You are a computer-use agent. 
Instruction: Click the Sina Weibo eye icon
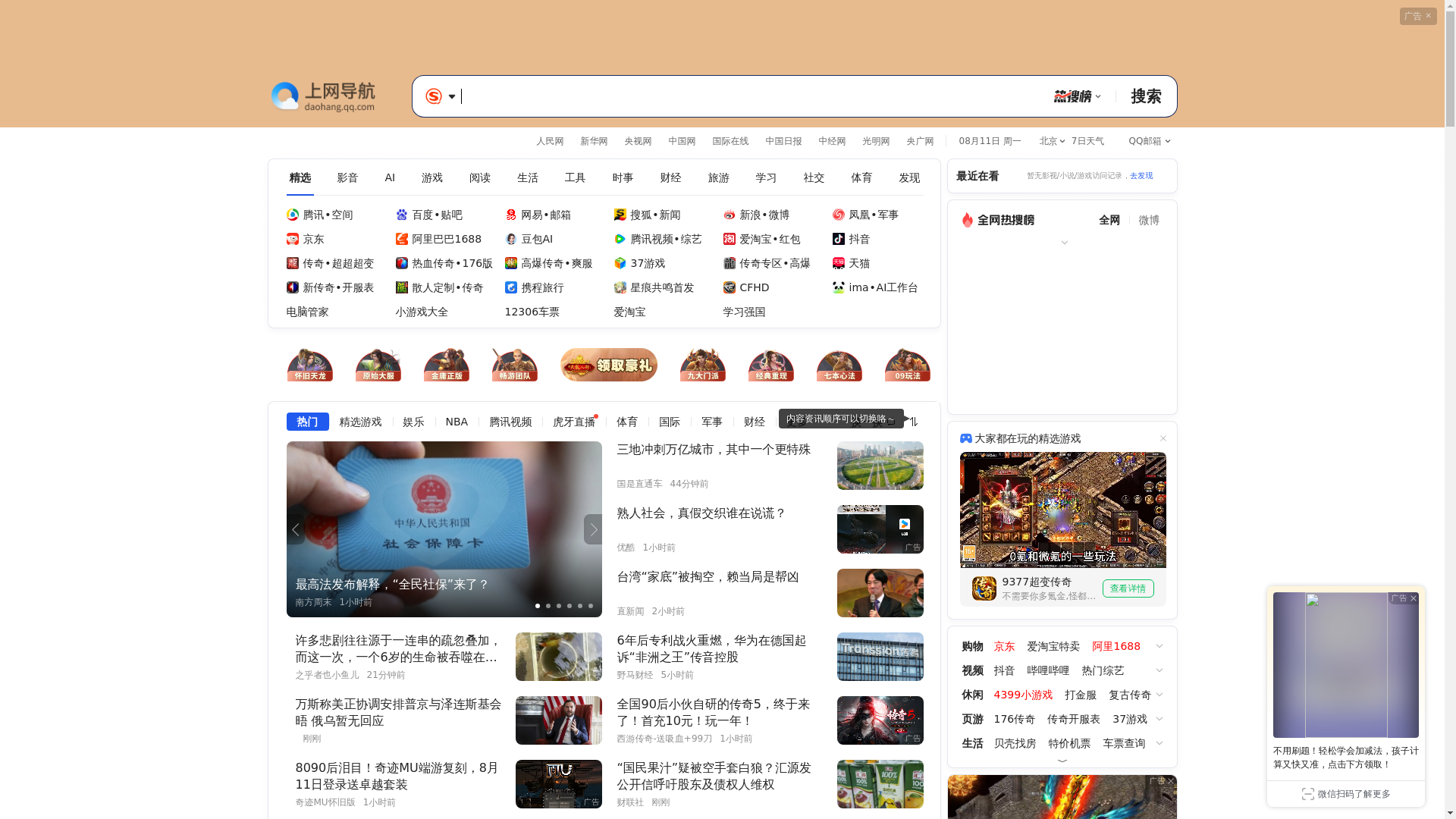point(730,215)
